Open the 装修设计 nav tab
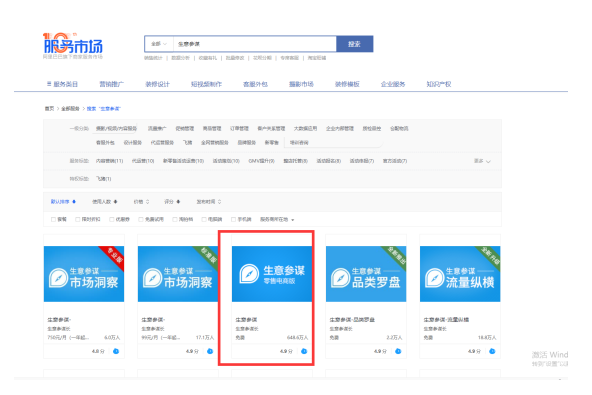Image resolution: width=592 pixels, height=395 pixels. [157, 84]
